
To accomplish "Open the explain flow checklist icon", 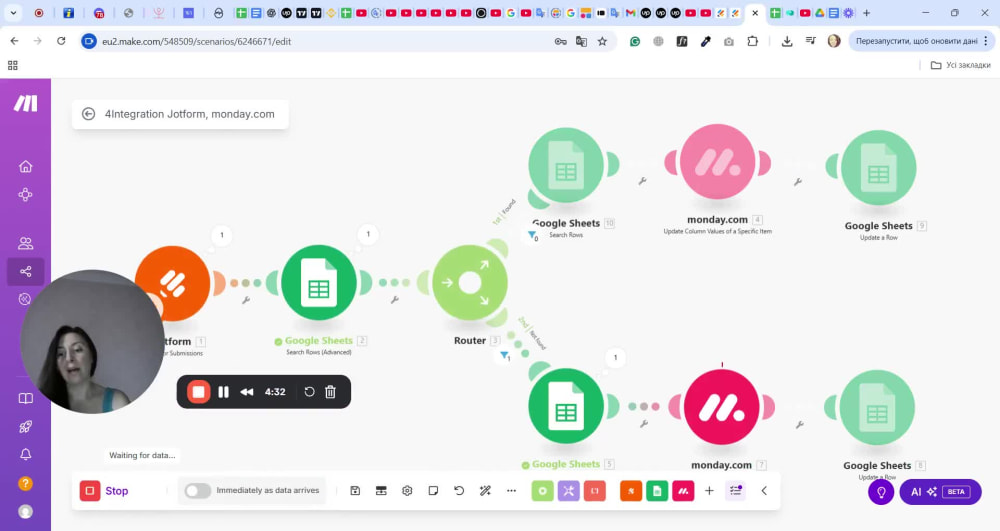I will (x=735, y=490).
